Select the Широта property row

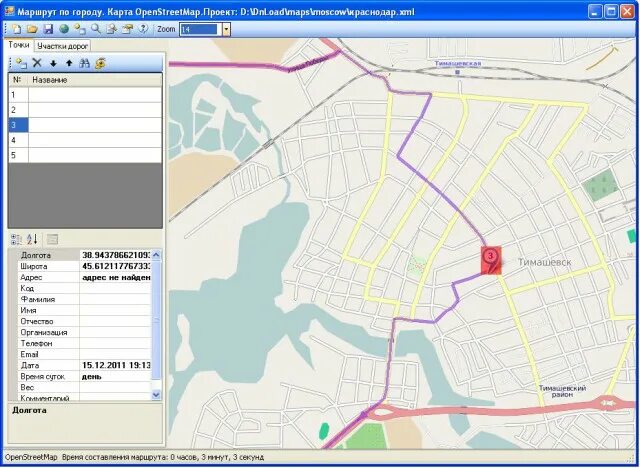tap(84, 266)
